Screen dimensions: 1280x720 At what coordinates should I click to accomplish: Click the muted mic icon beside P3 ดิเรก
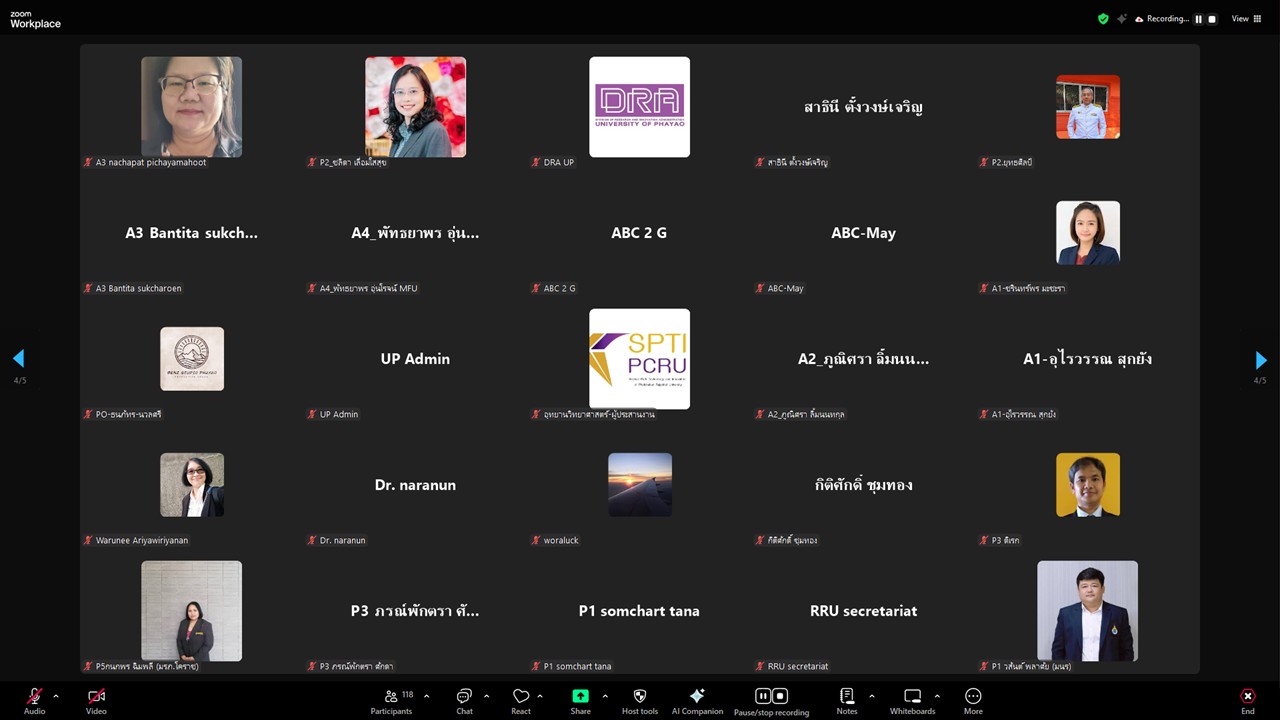pyautogui.click(x=984, y=540)
